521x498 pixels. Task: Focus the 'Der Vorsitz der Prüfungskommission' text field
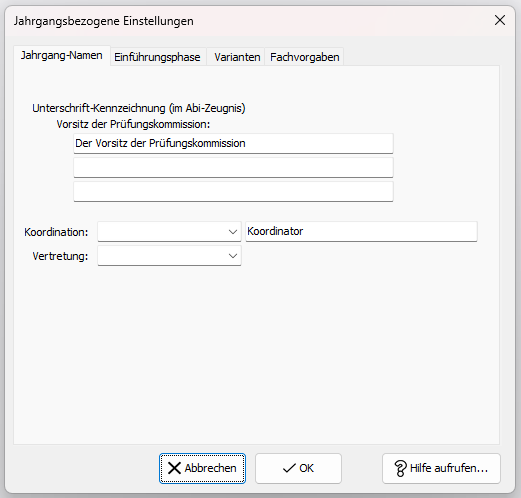coord(233,144)
